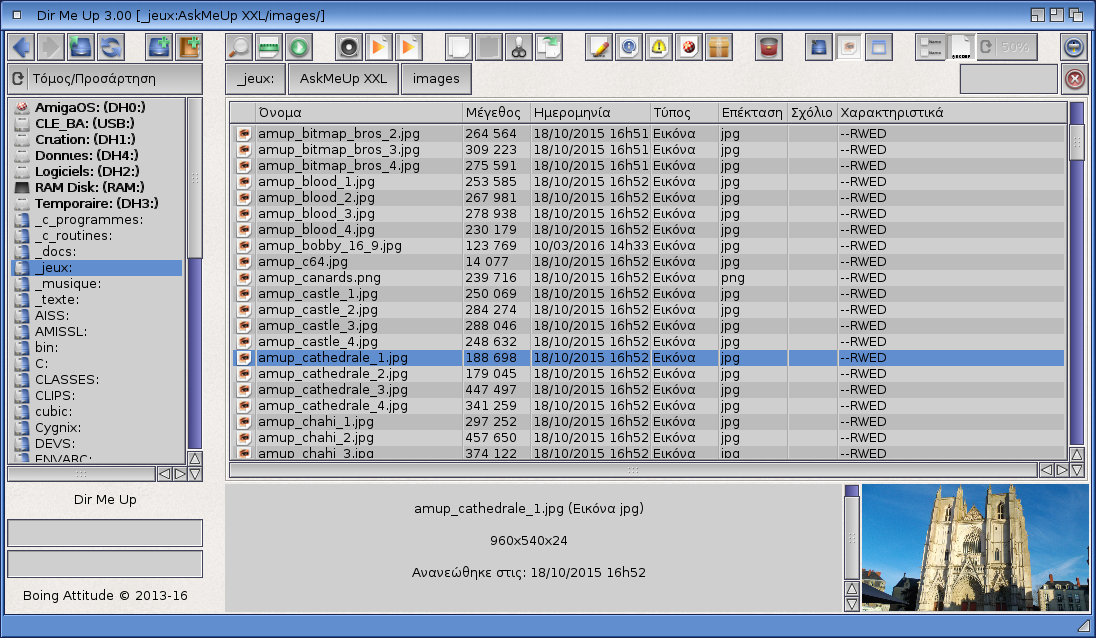Click the refresh directory icon
Image resolution: width=1096 pixels, height=638 pixels.
click(110, 47)
